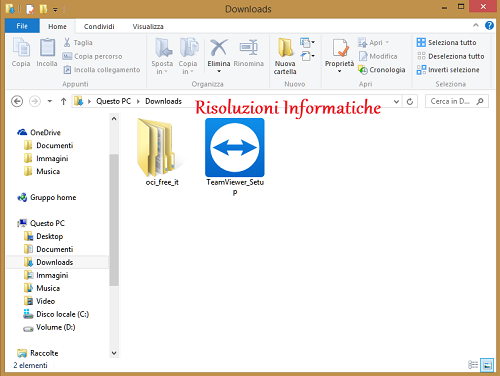Open recent locations dropdown arrow
500x376 pixels.
50,101
